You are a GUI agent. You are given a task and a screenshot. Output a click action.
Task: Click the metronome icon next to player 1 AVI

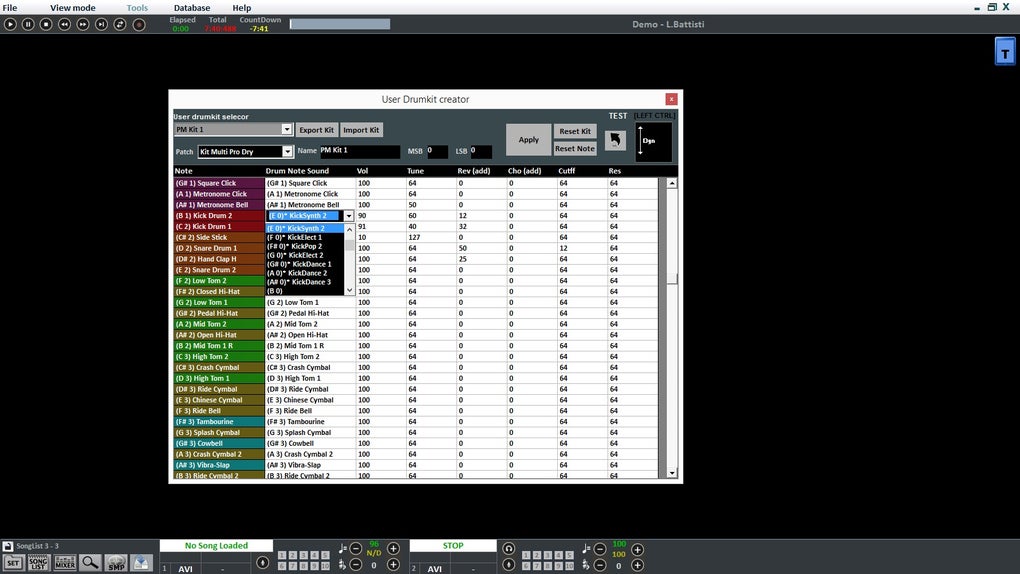coord(263,562)
